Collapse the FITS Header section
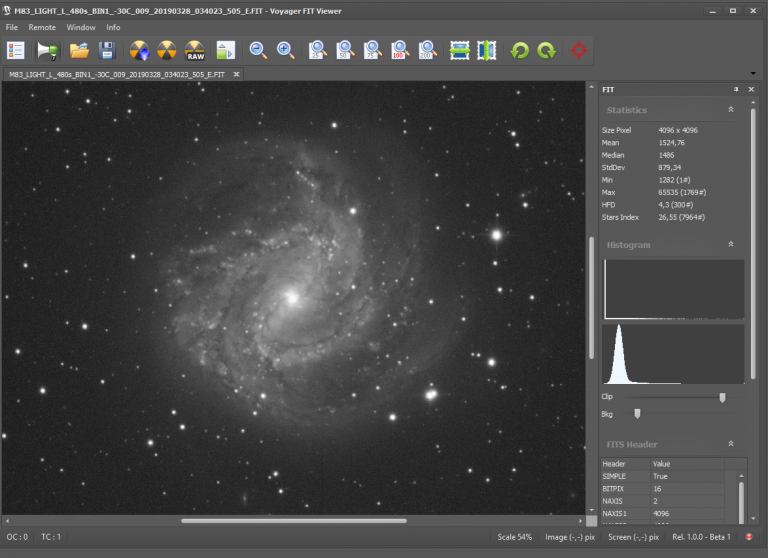 coord(730,443)
